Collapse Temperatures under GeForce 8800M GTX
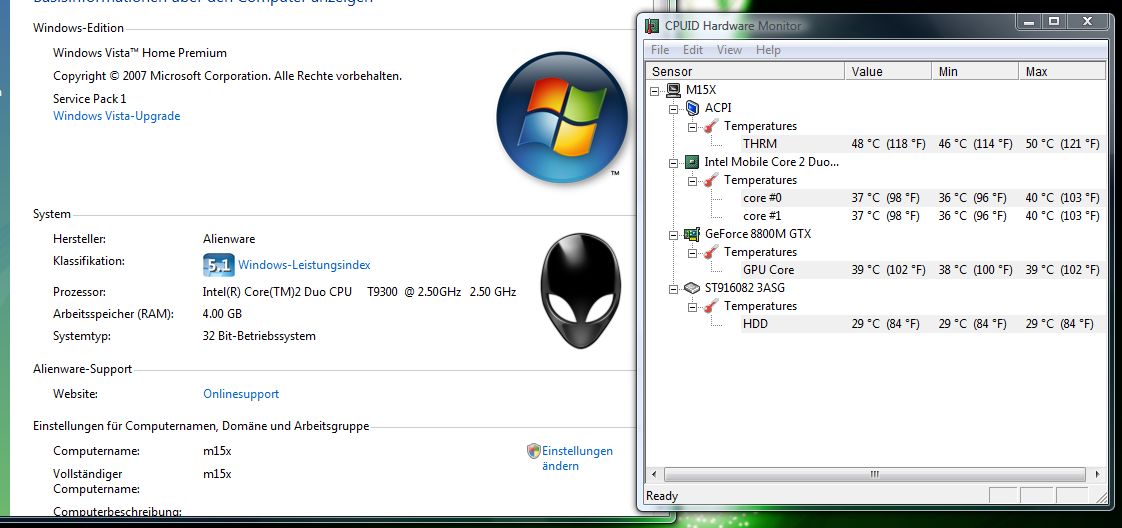Screen dimensions: 1122x528 (x=692, y=253)
